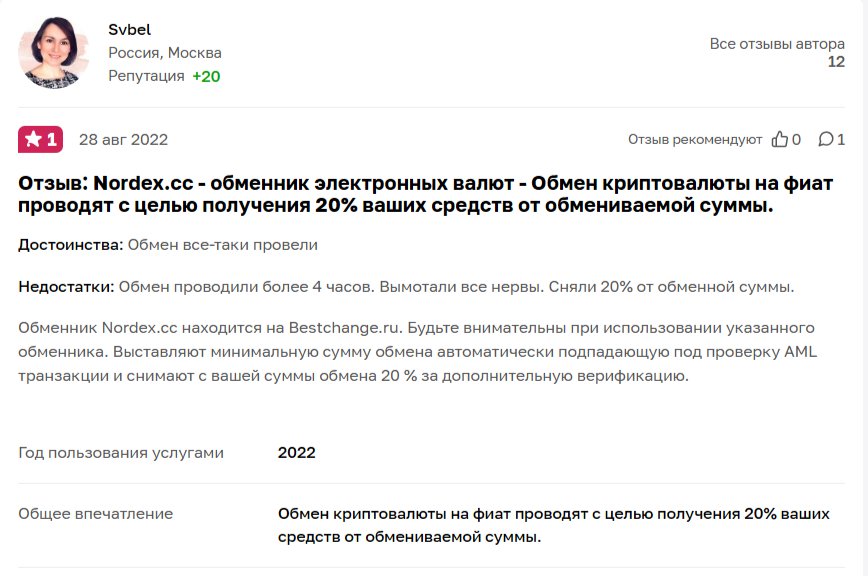Click the date '28 авг 2022'
Screen dimensions: 868x576
tap(123, 139)
